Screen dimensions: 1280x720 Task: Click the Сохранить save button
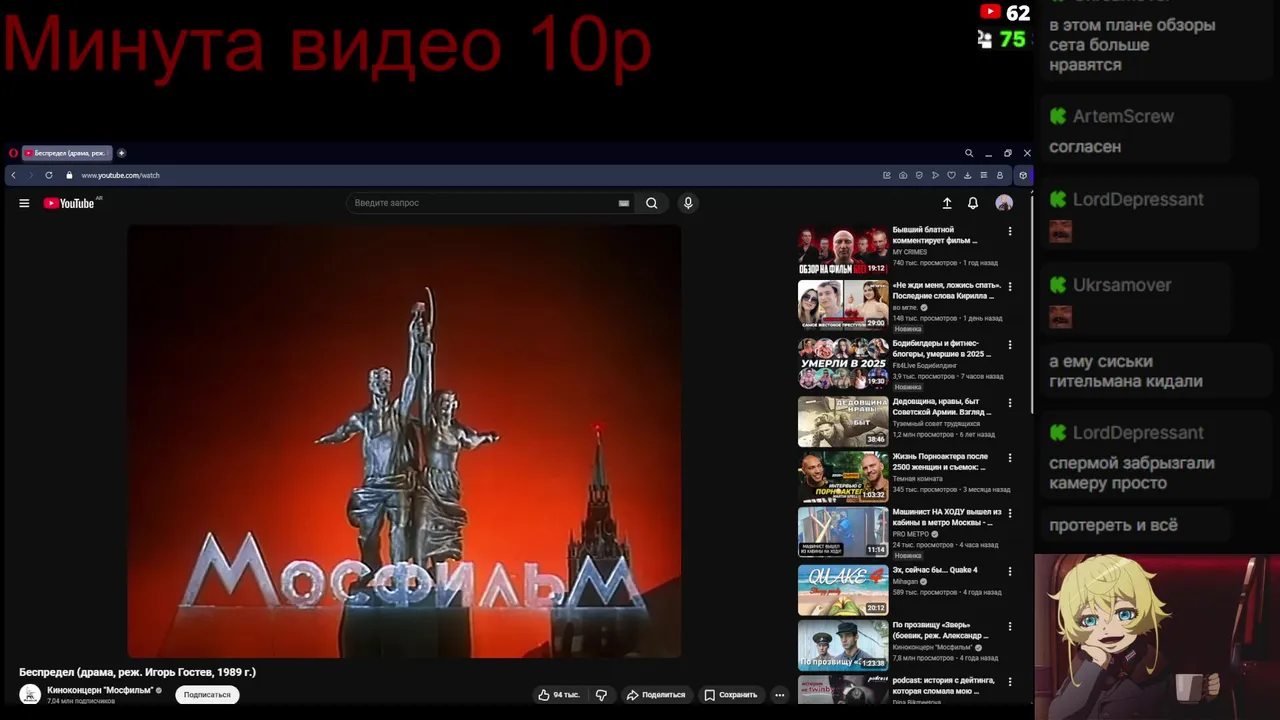(x=730, y=695)
